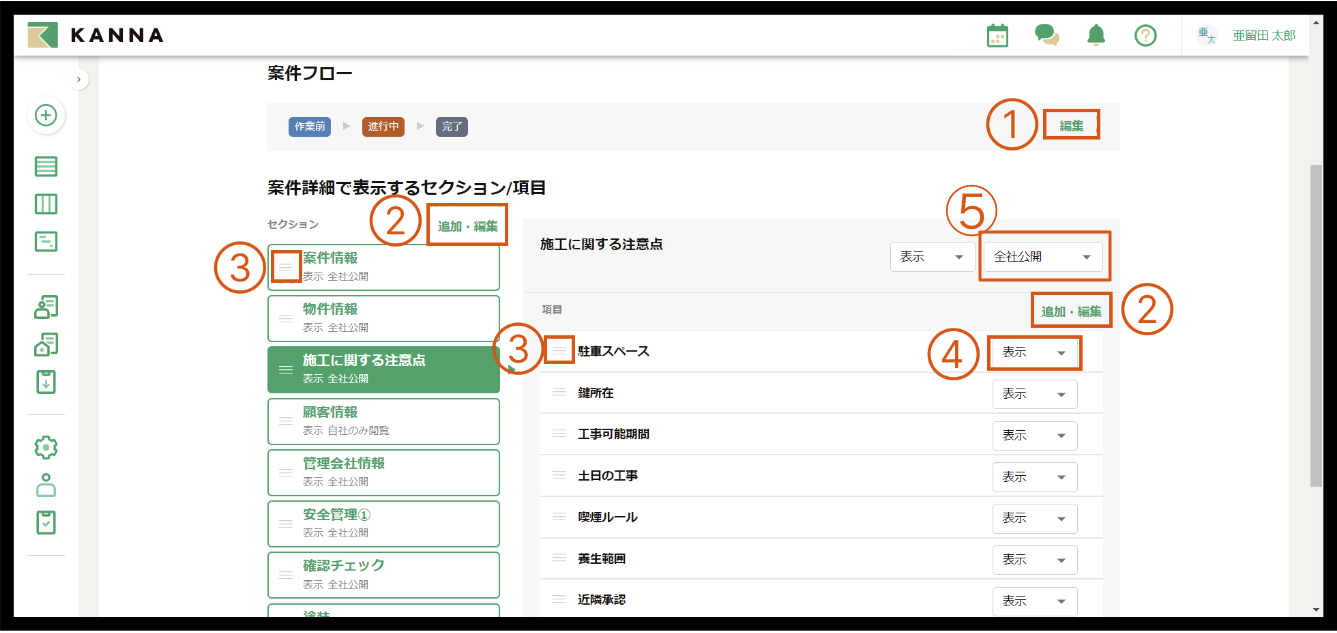Viewport: 1337px width, 633px height.
Task: Click the 進行中 status tag
Action: tap(383, 127)
